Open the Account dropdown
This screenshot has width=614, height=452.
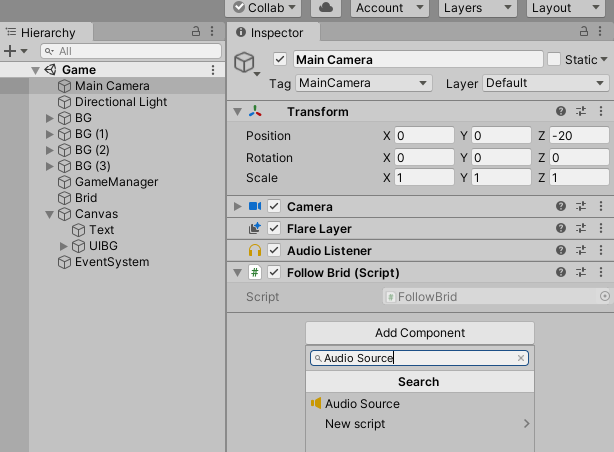[x=390, y=8]
